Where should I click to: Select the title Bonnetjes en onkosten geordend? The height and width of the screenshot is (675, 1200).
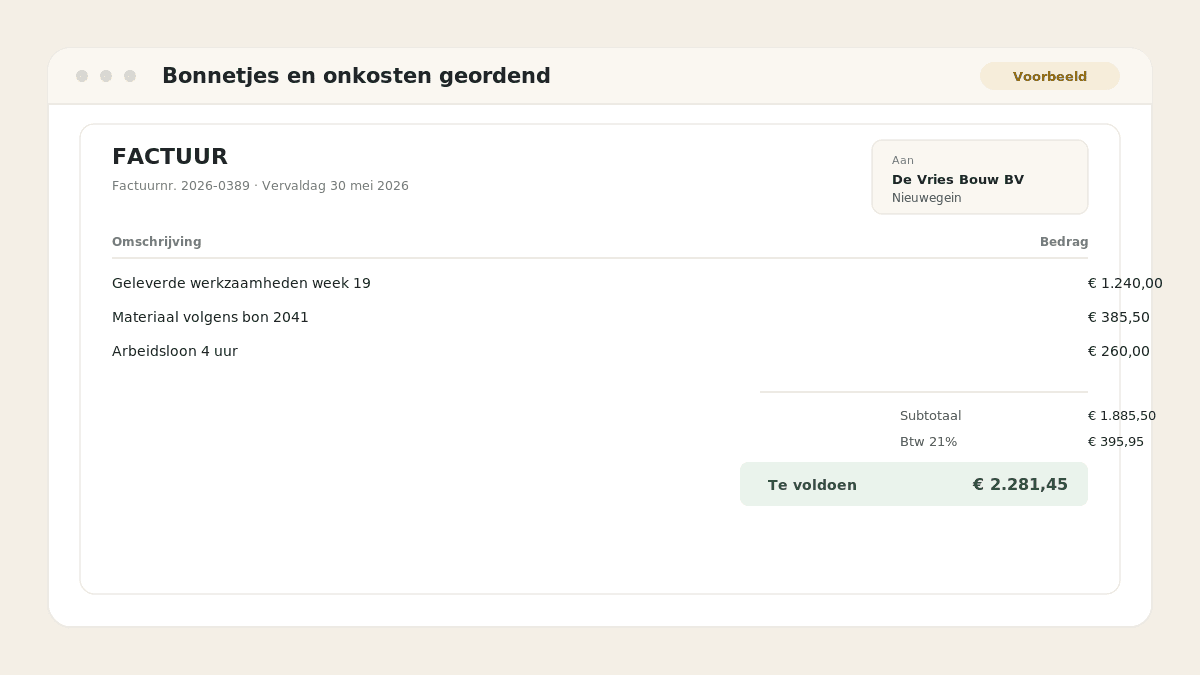[356, 76]
